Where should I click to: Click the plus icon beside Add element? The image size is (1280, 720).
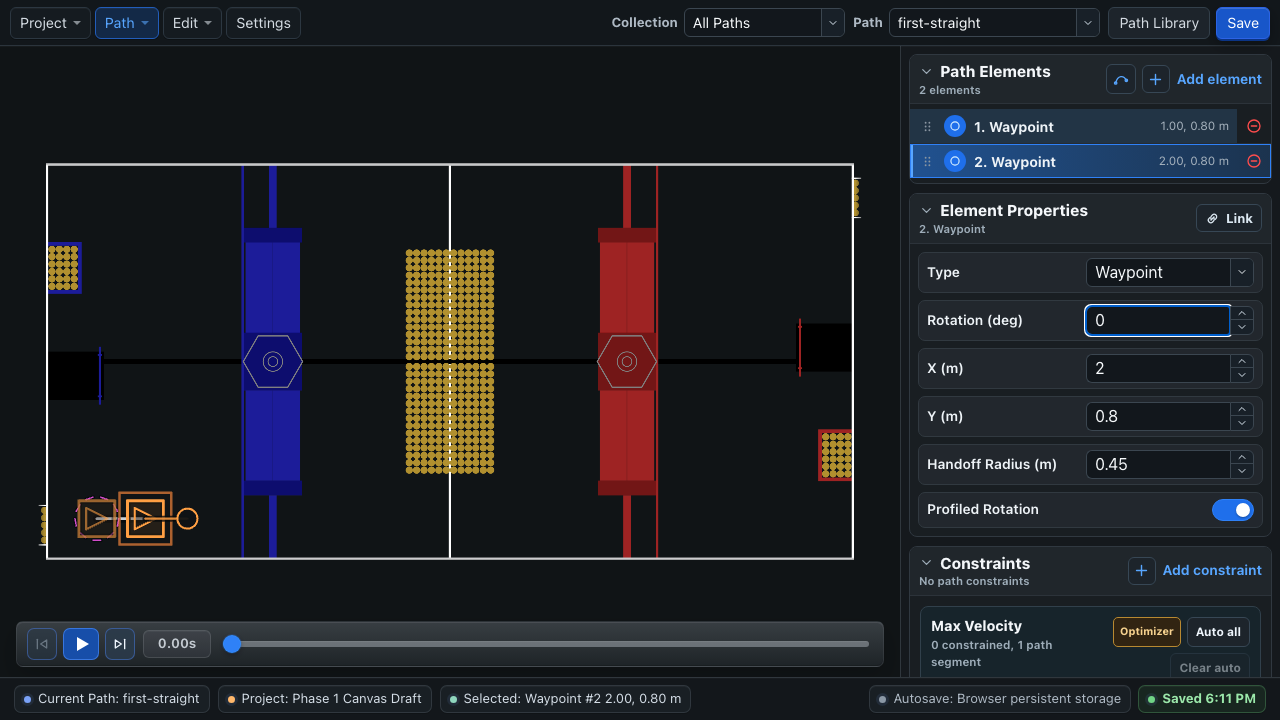(1155, 79)
